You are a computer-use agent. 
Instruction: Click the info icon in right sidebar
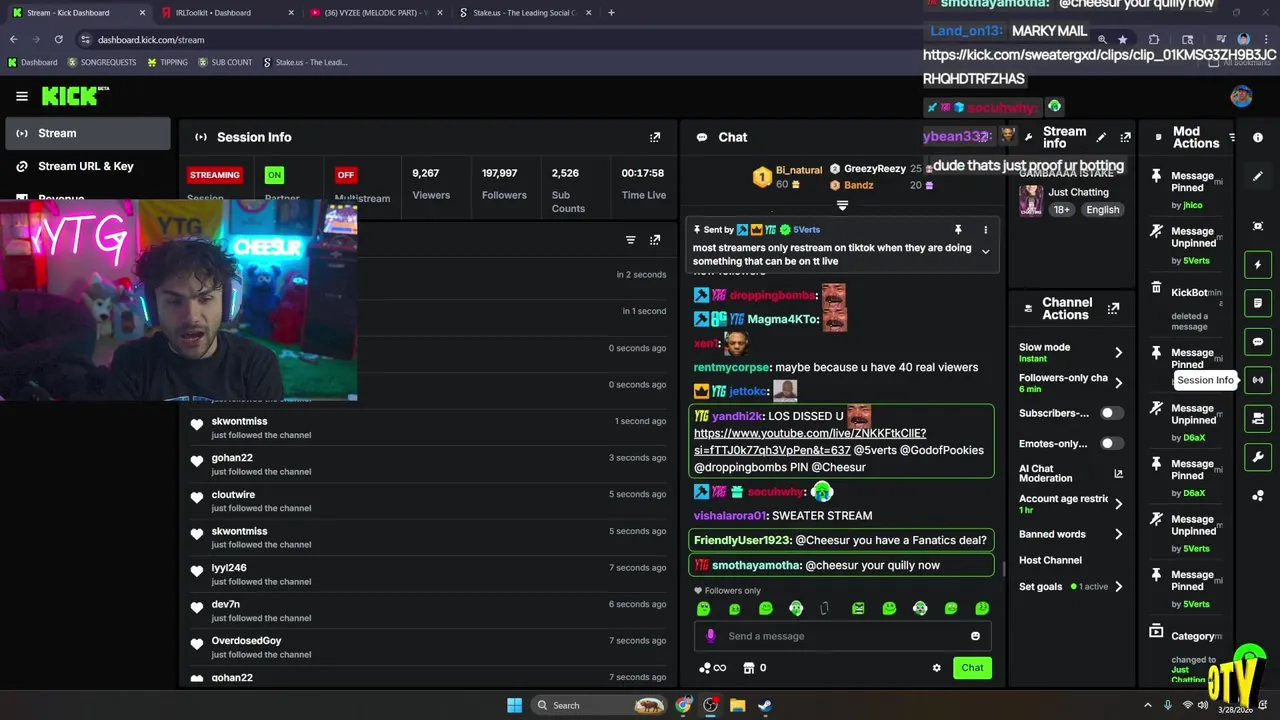1258,137
